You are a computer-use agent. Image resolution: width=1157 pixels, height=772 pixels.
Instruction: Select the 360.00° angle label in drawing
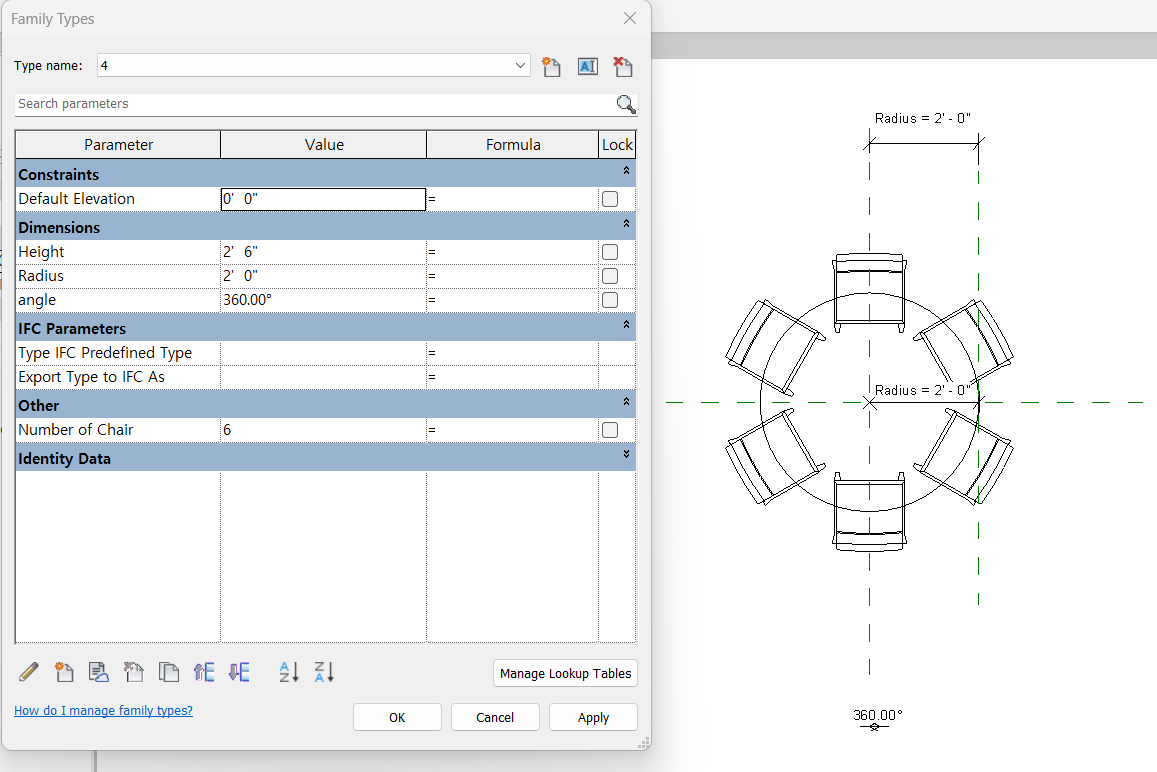tap(877, 715)
